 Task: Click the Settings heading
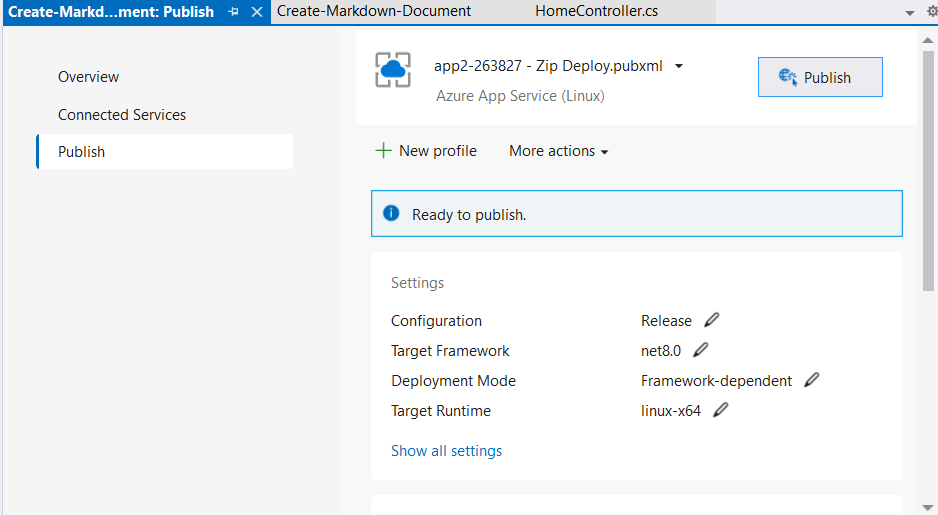point(418,282)
